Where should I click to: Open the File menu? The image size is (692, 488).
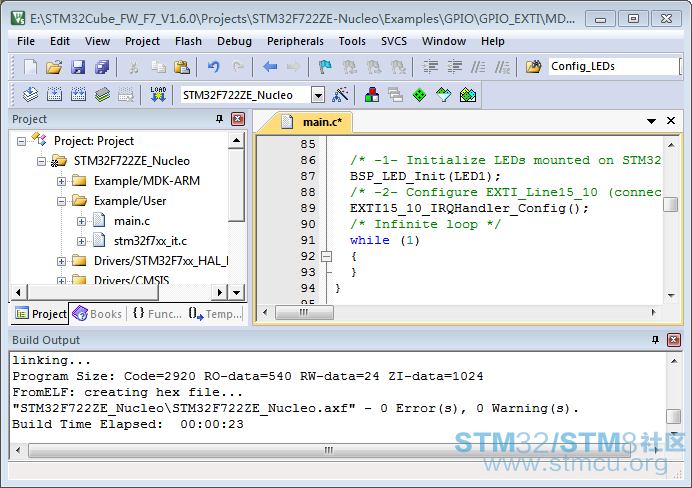pos(26,41)
